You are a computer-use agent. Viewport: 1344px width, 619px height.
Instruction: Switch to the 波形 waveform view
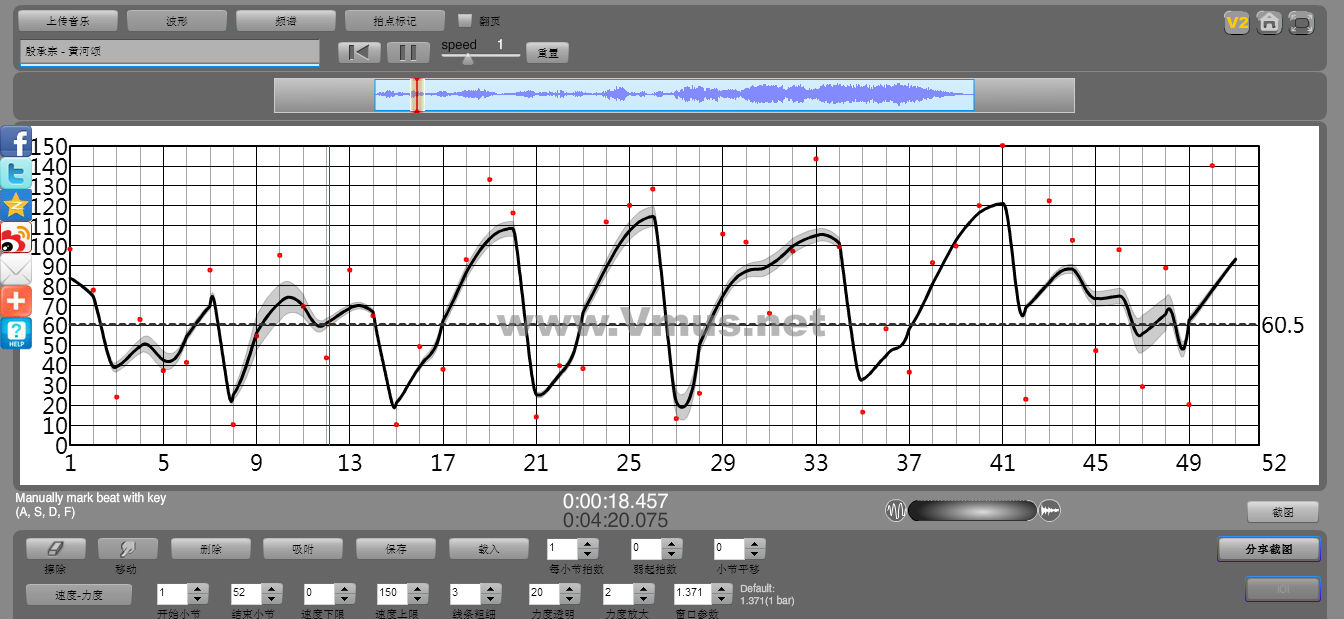click(x=176, y=20)
